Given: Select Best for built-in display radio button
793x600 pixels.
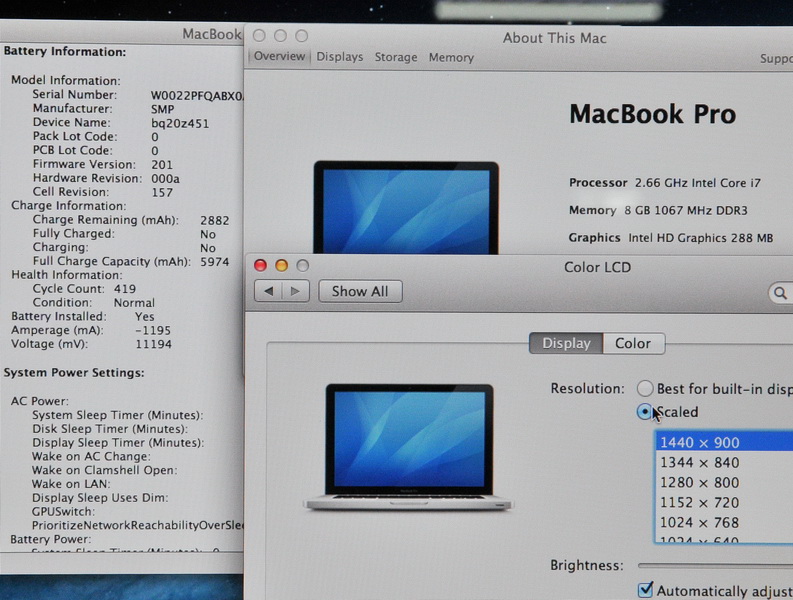Looking at the screenshot, I should pos(645,389).
